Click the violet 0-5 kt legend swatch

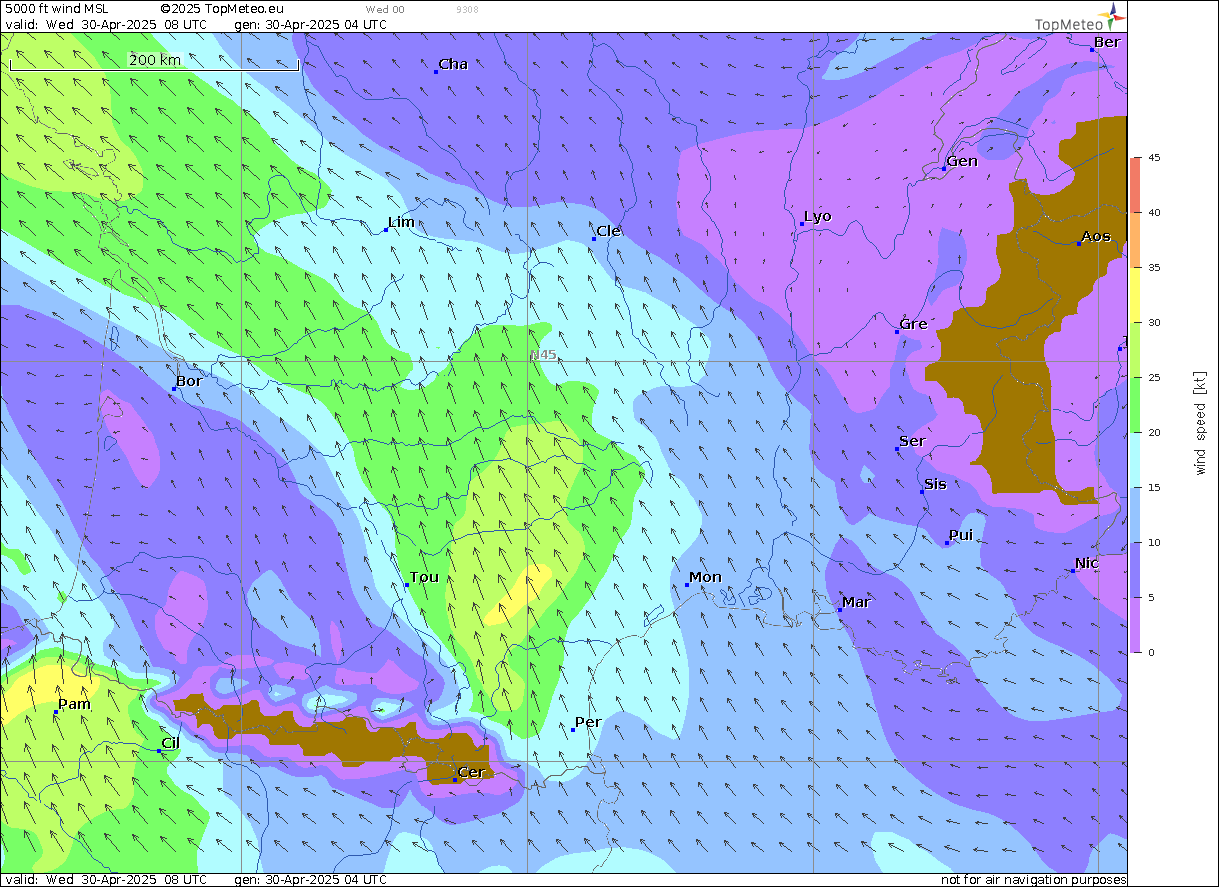coord(1135,625)
